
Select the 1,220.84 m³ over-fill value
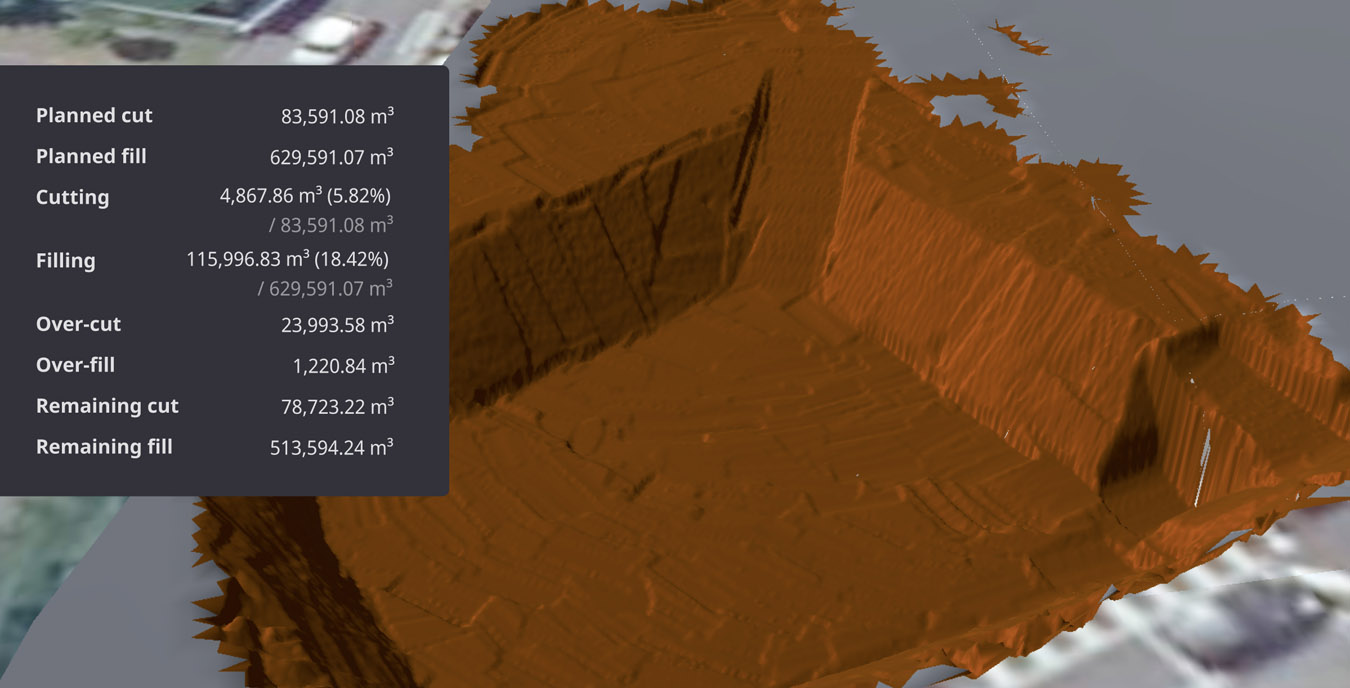[343, 366]
